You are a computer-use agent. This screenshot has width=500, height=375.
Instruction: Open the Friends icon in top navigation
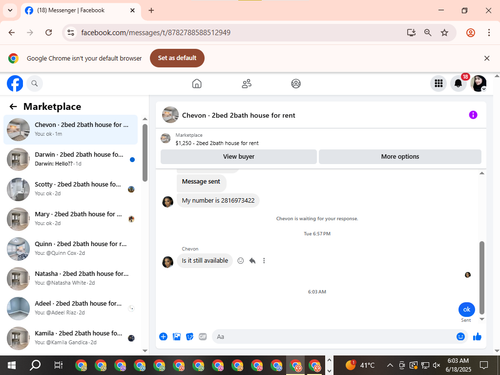point(246,83)
